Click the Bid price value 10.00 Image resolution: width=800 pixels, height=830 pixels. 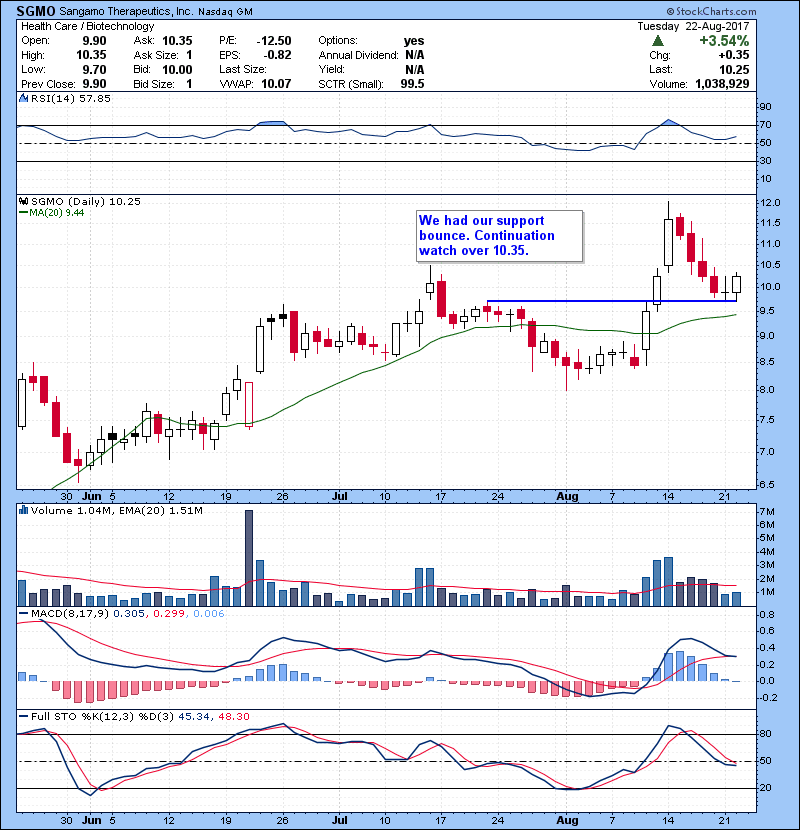(177, 69)
